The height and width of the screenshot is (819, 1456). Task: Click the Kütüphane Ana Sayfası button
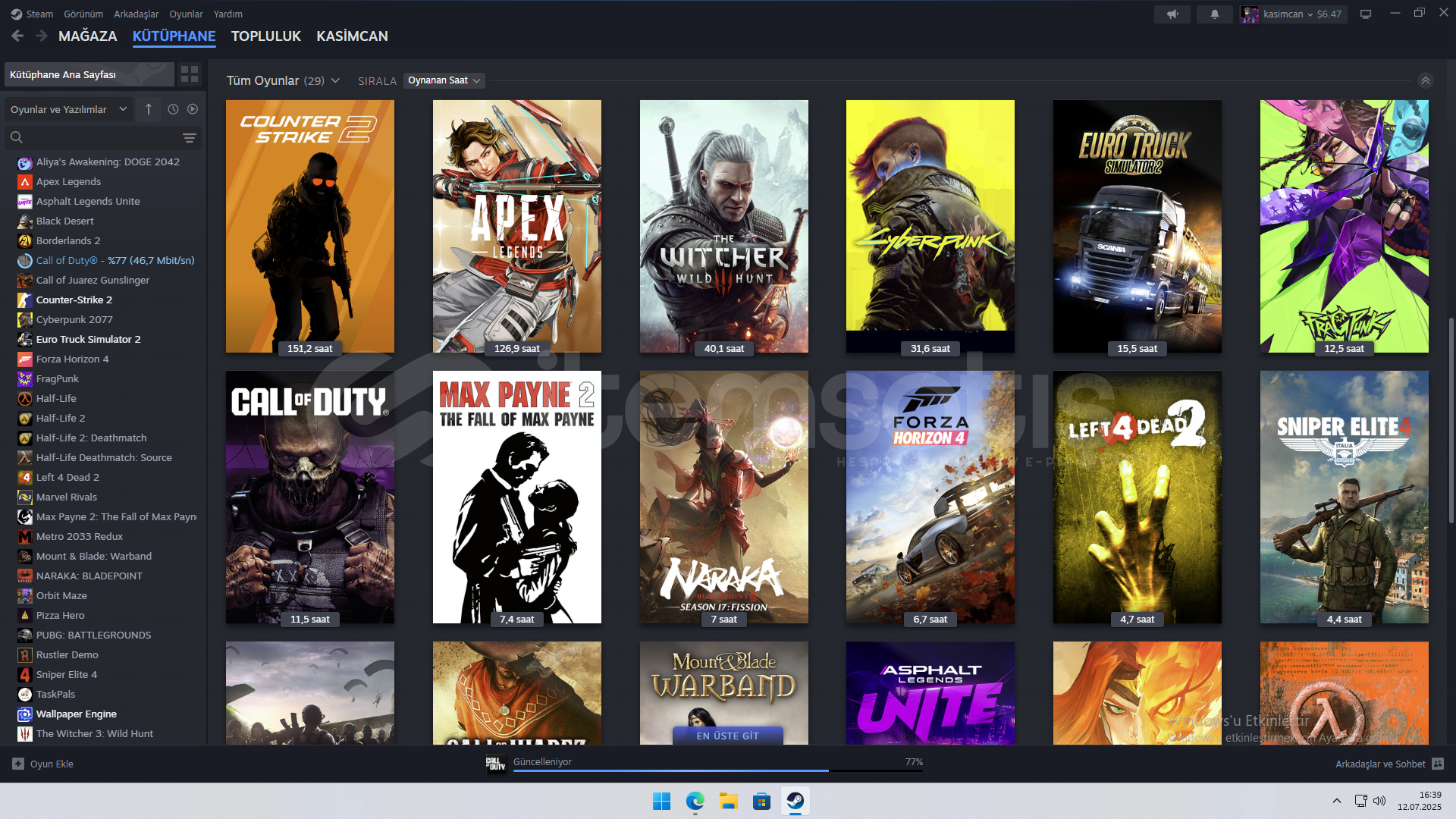click(x=89, y=74)
